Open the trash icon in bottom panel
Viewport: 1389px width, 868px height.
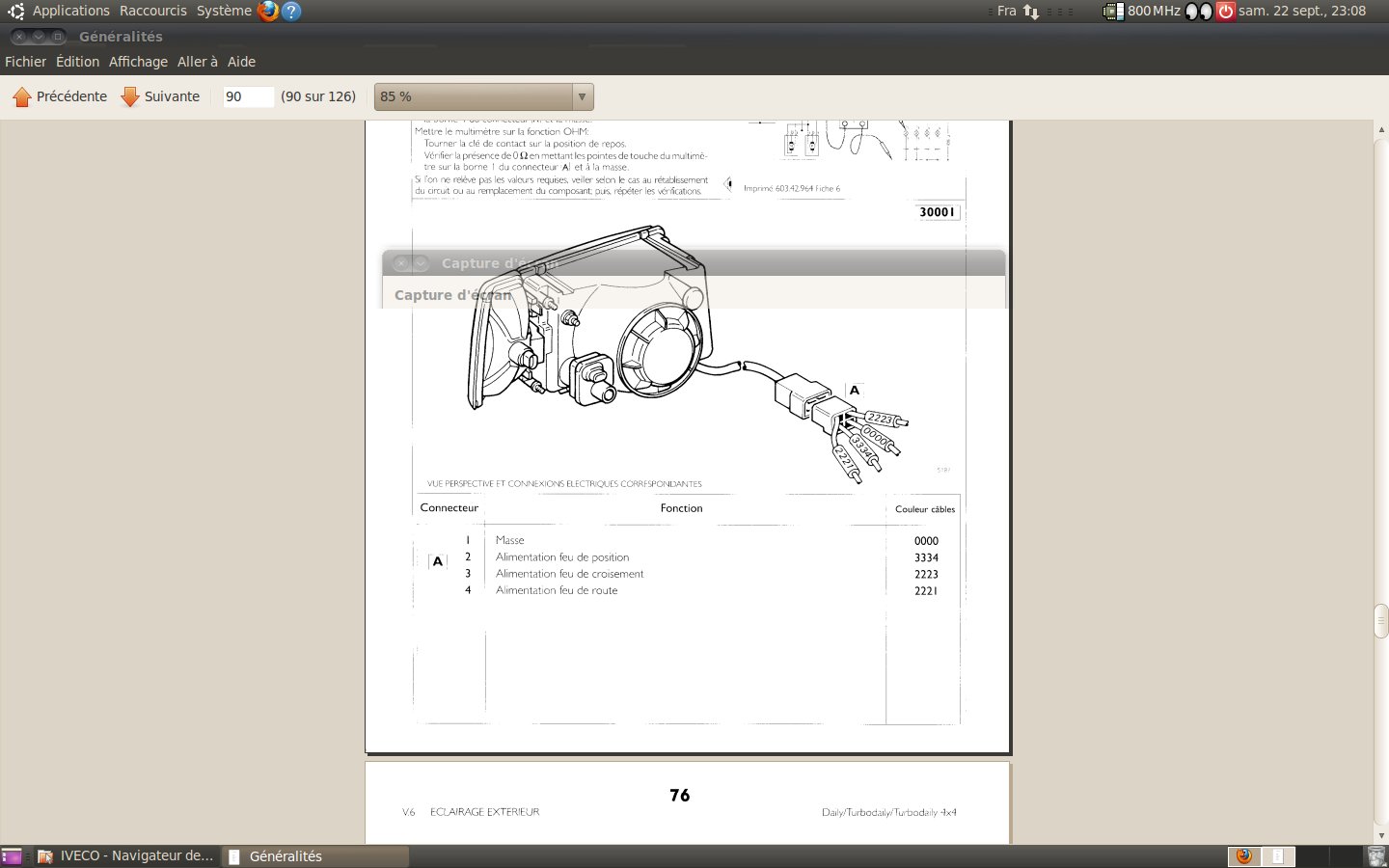[1376, 856]
